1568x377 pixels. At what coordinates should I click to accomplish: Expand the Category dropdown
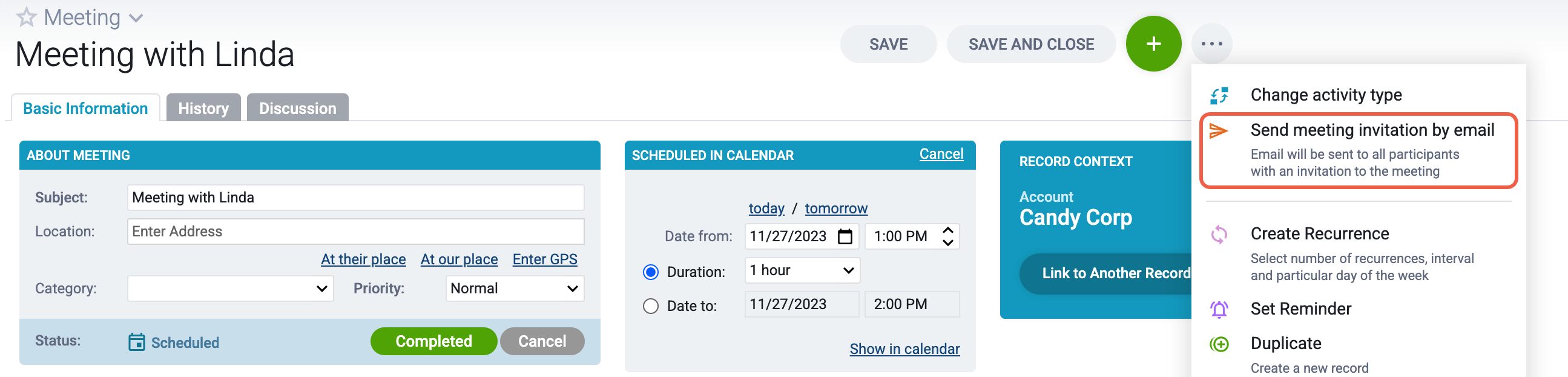tap(230, 289)
